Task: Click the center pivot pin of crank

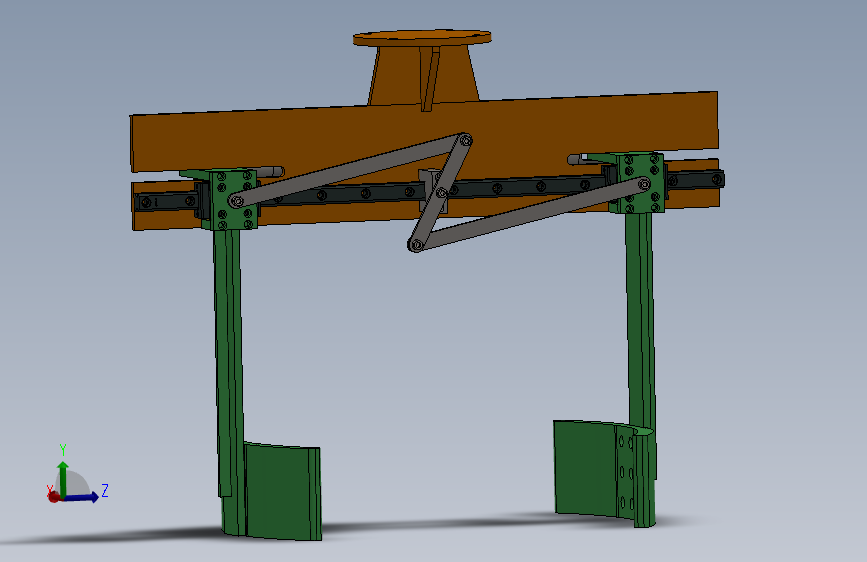Action: pyautogui.click(x=442, y=193)
